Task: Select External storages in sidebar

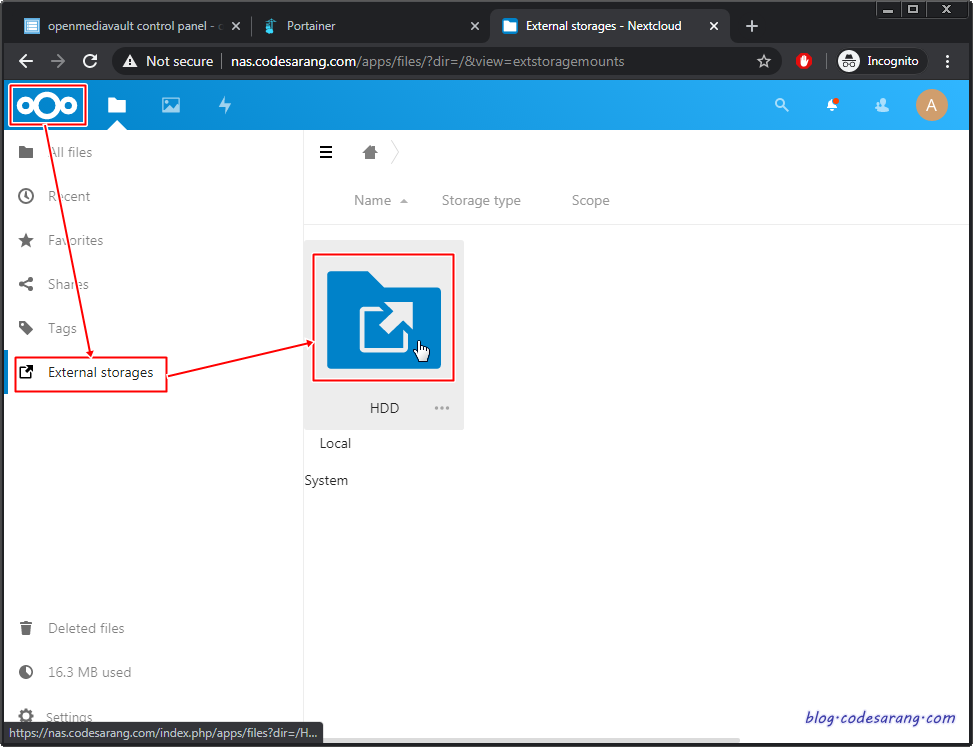Action: [x=153, y=372]
